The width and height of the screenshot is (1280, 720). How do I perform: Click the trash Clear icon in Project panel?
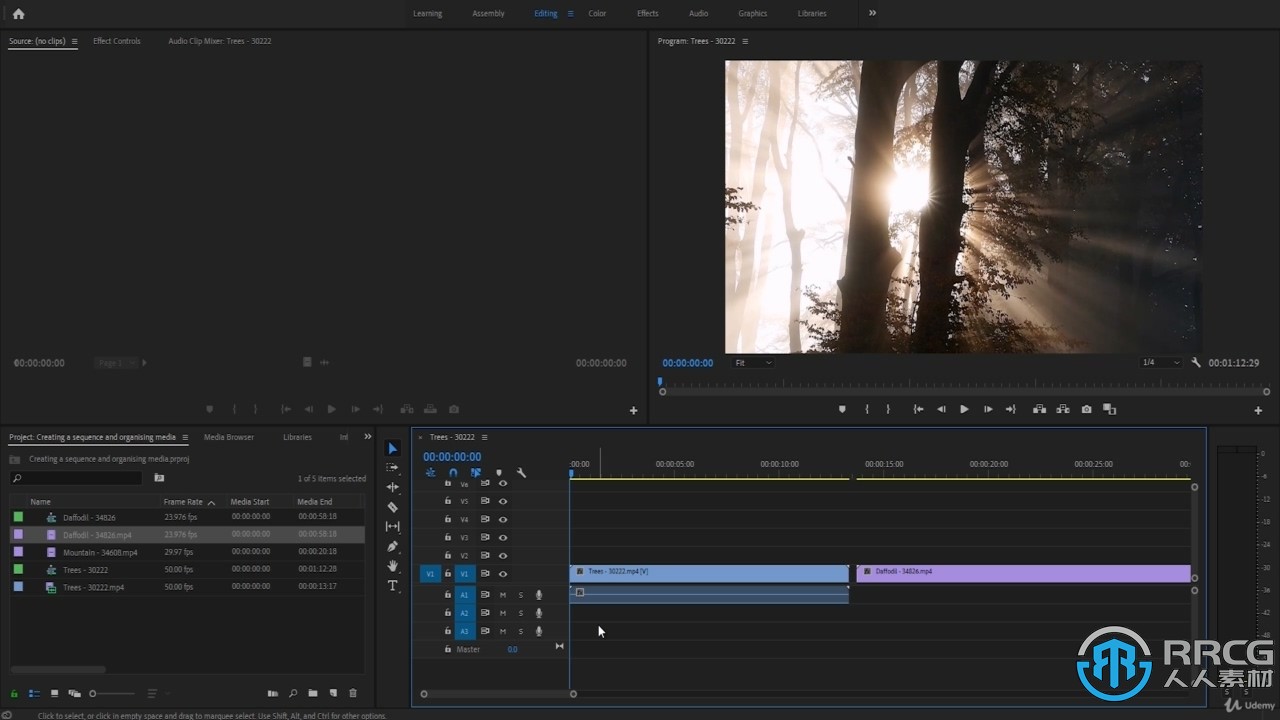pyautogui.click(x=353, y=693)
